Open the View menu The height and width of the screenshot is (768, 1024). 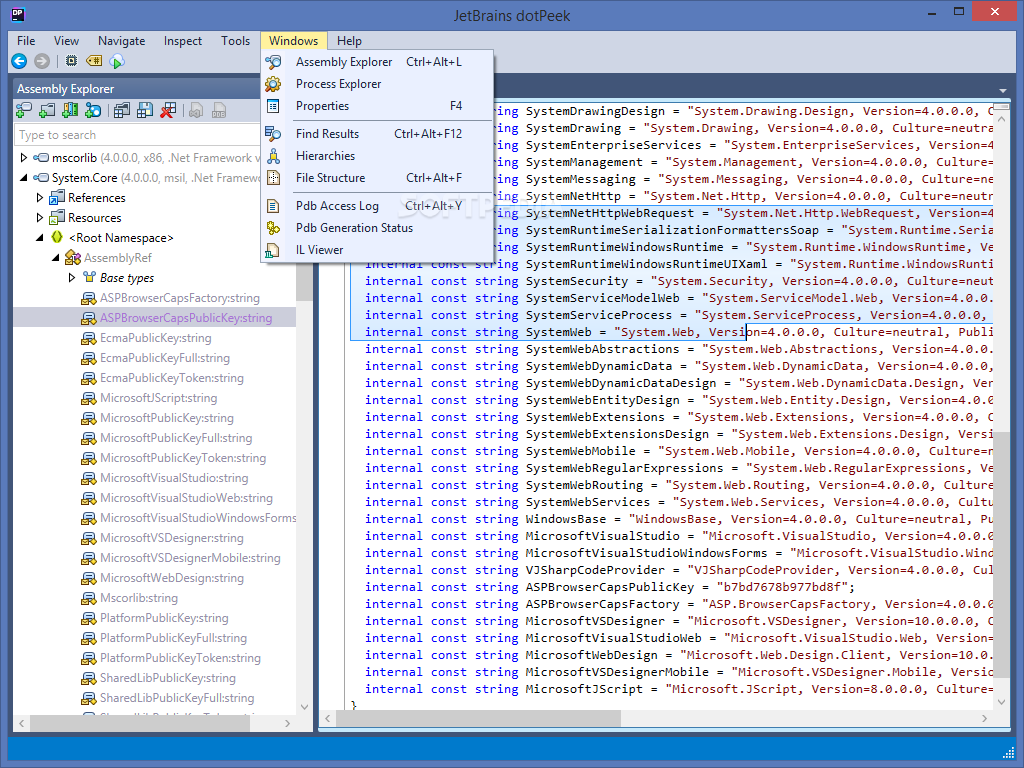66,40
